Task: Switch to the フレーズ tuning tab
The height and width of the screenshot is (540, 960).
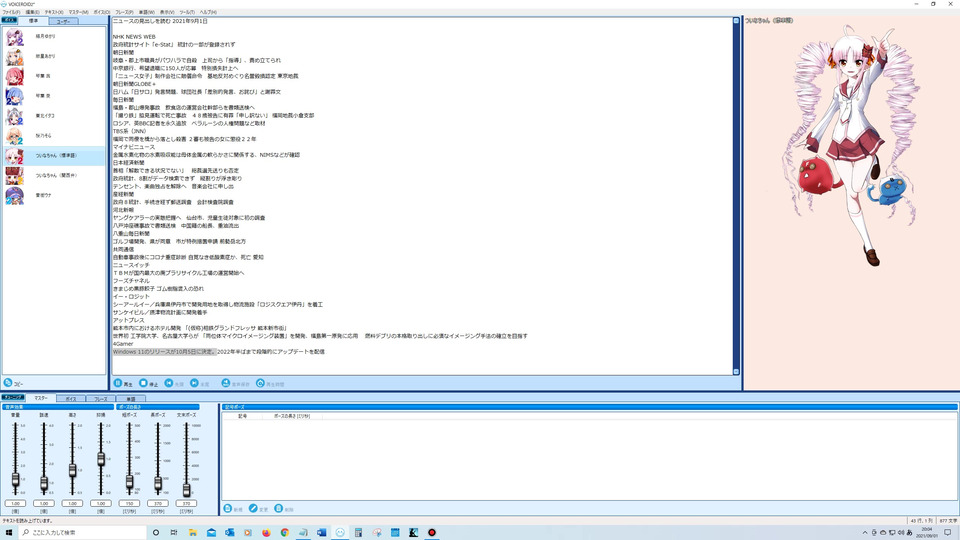Action: (x=100, y=399)
